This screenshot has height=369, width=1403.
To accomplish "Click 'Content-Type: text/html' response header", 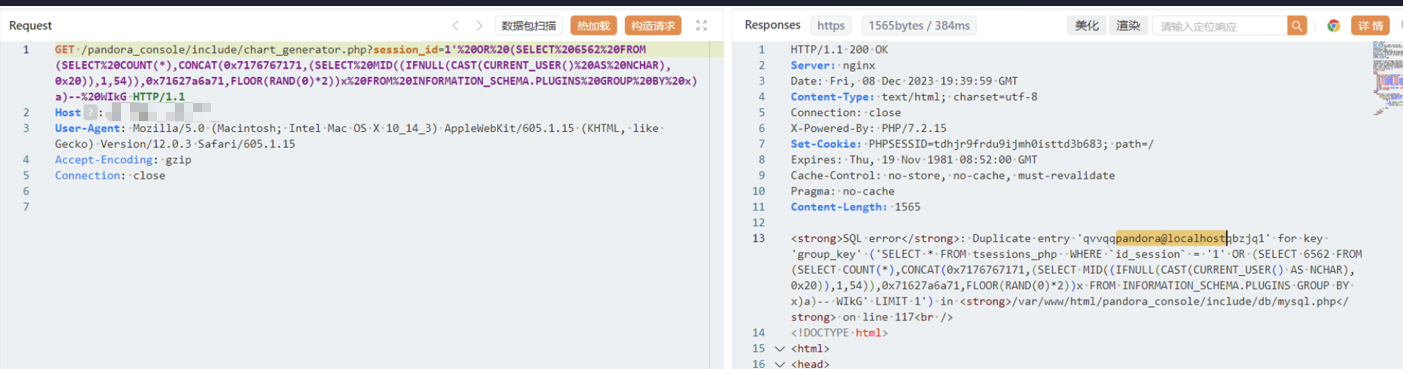I will point(914,97).
